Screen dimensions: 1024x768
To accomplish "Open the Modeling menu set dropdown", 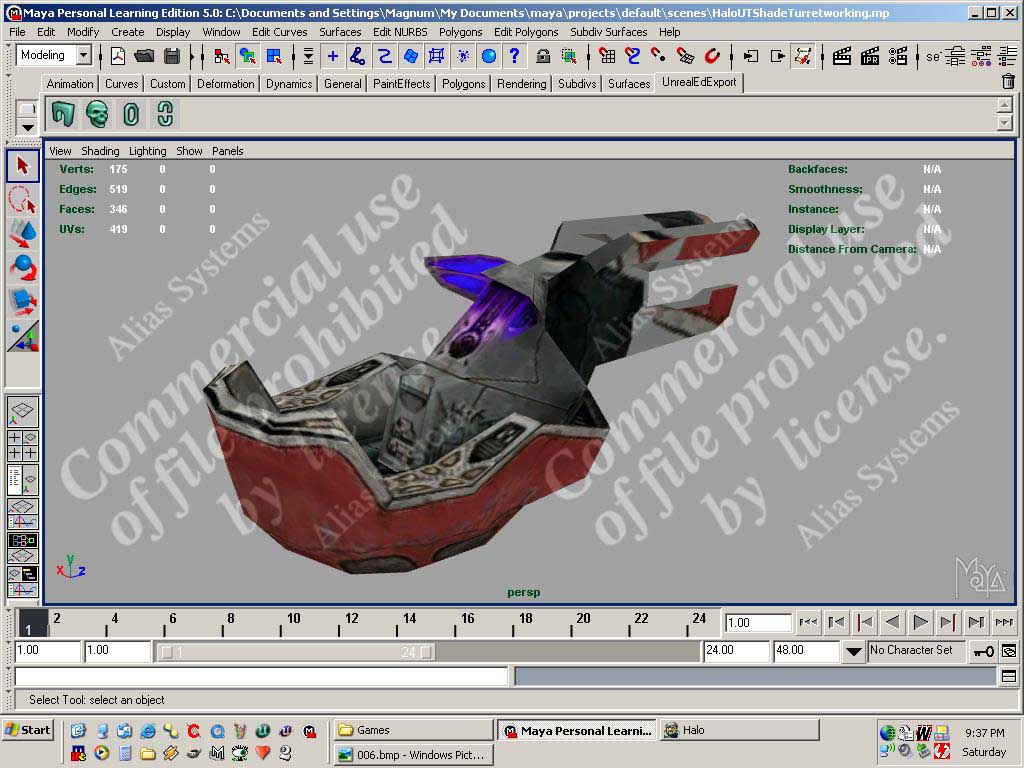I will coord(84,56).
